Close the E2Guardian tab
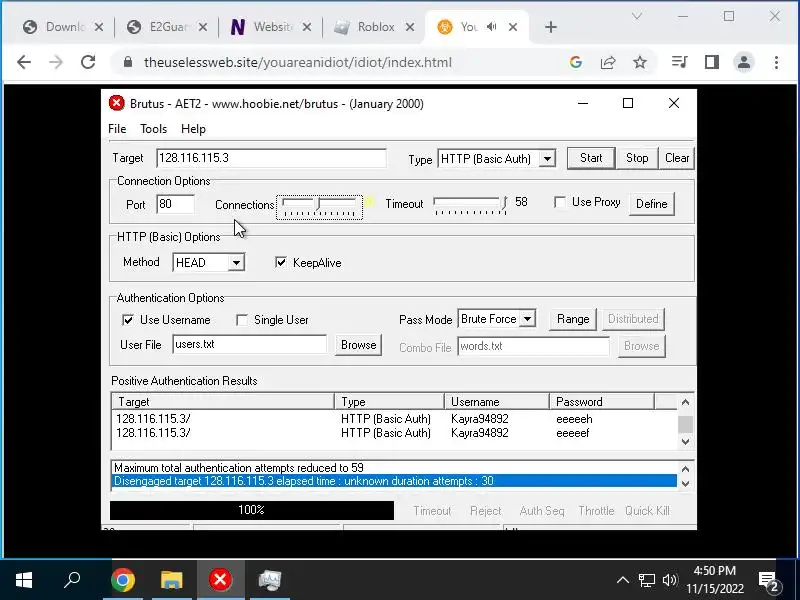This screenshot has width=800, height=600. pyautogui.click(x=203, y=27)
